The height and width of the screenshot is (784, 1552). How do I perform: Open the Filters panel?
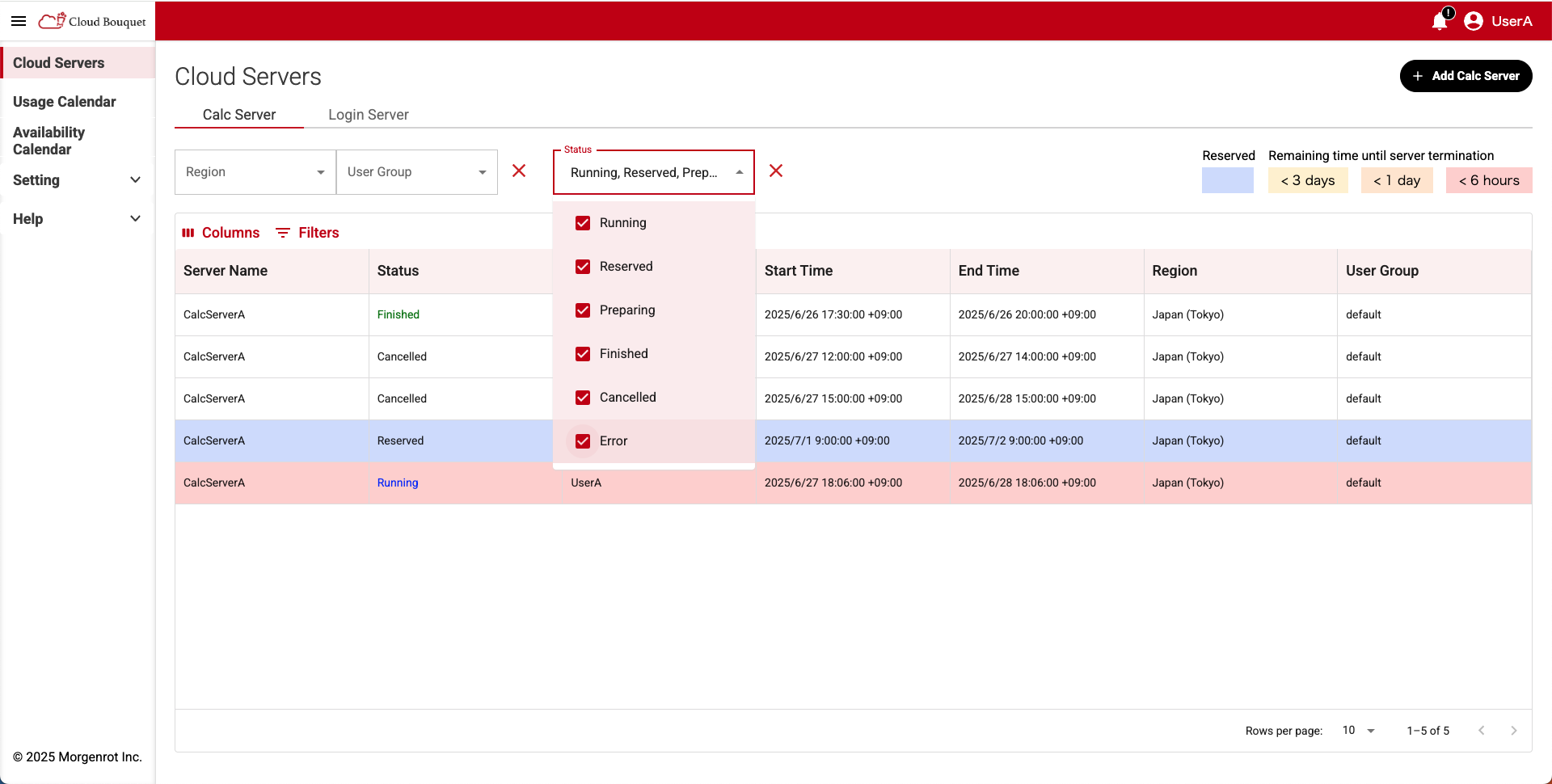click(307, 233)
